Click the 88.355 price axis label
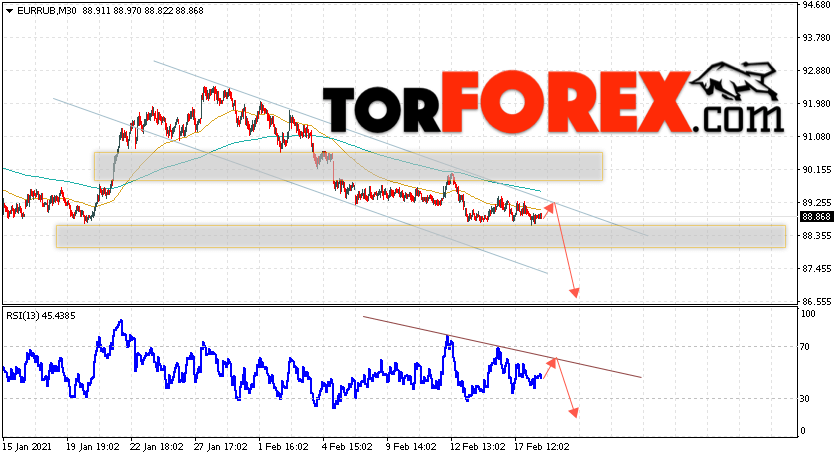 click(x=817, y=236)
